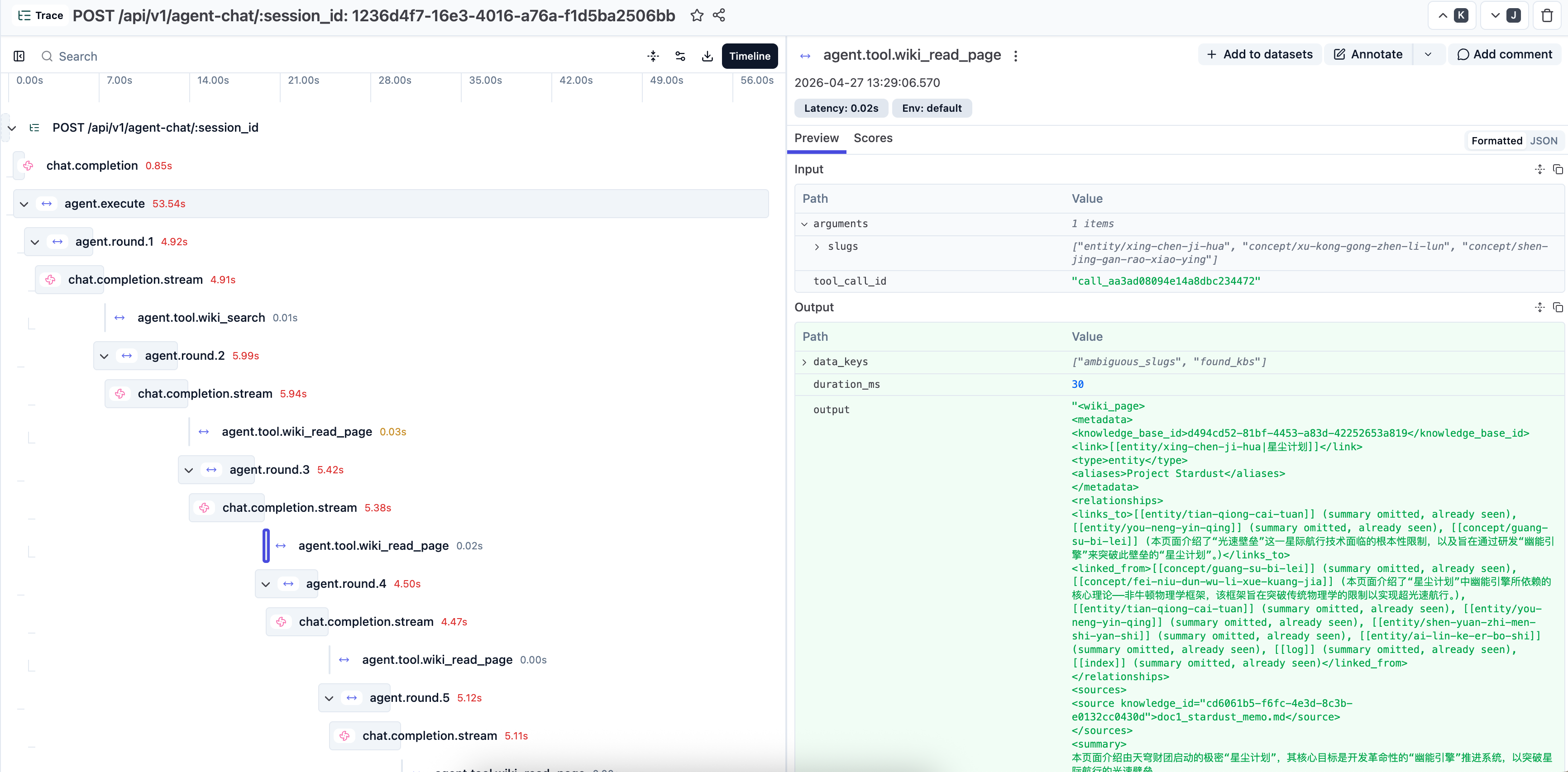Viewport: 1568px width, 772px height.
Task: Open the trace view settings sliders icon
Action: 680,56
